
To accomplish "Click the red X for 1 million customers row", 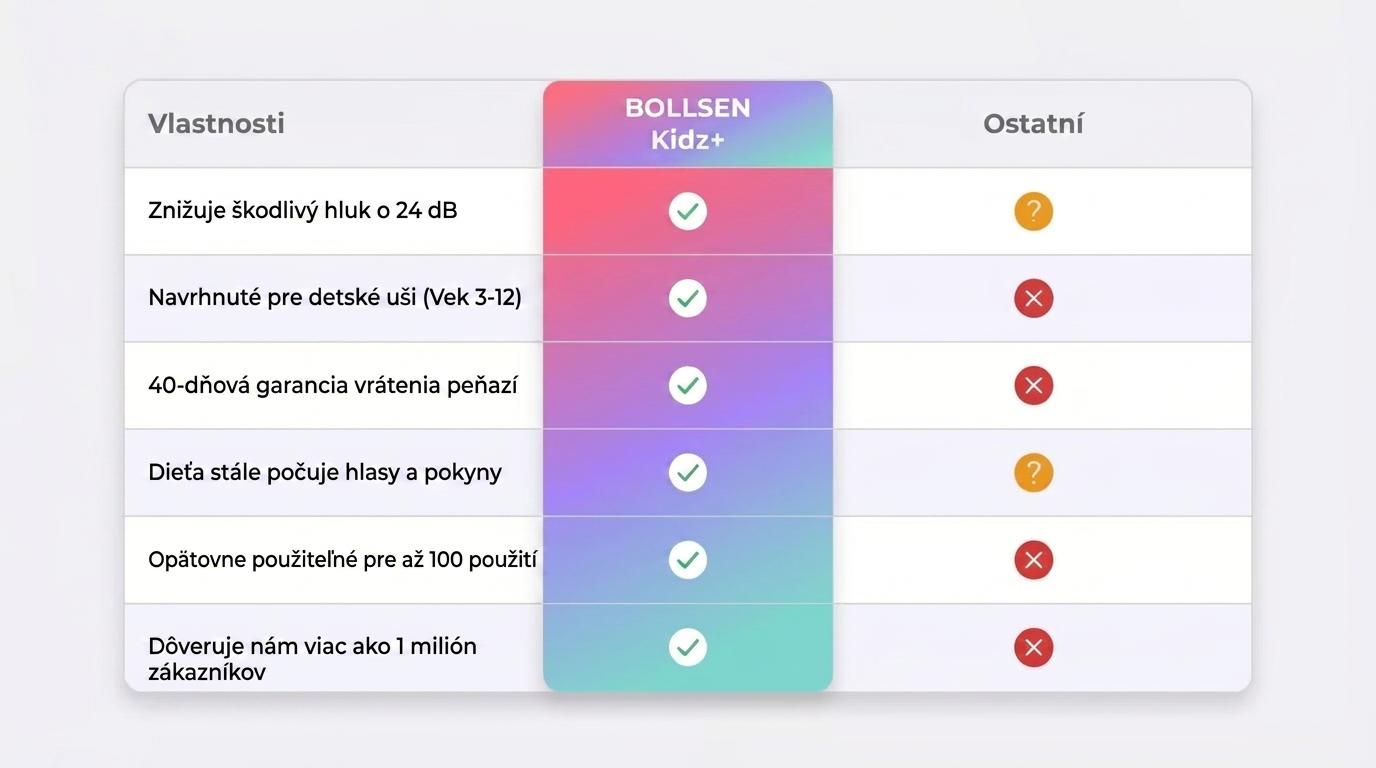I will 1034,647.
